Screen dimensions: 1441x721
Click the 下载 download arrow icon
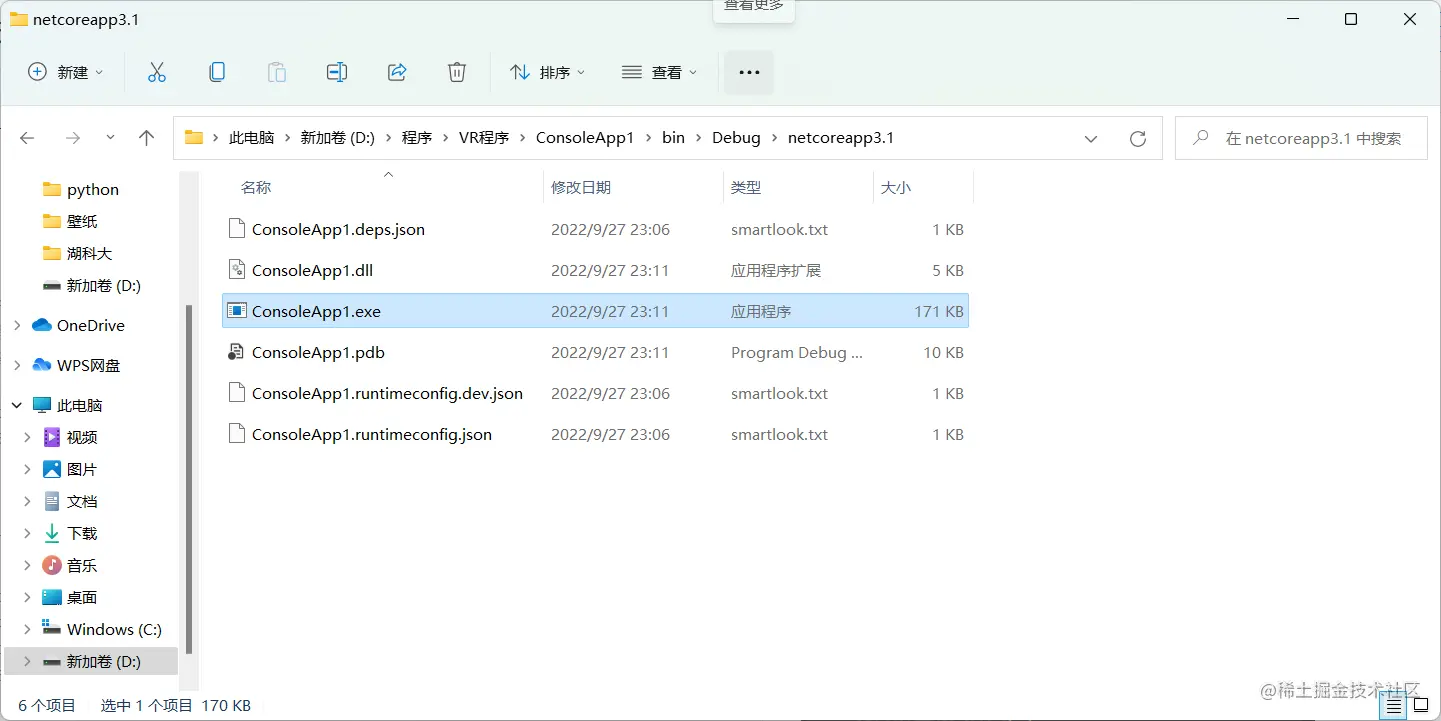point(52,533)
